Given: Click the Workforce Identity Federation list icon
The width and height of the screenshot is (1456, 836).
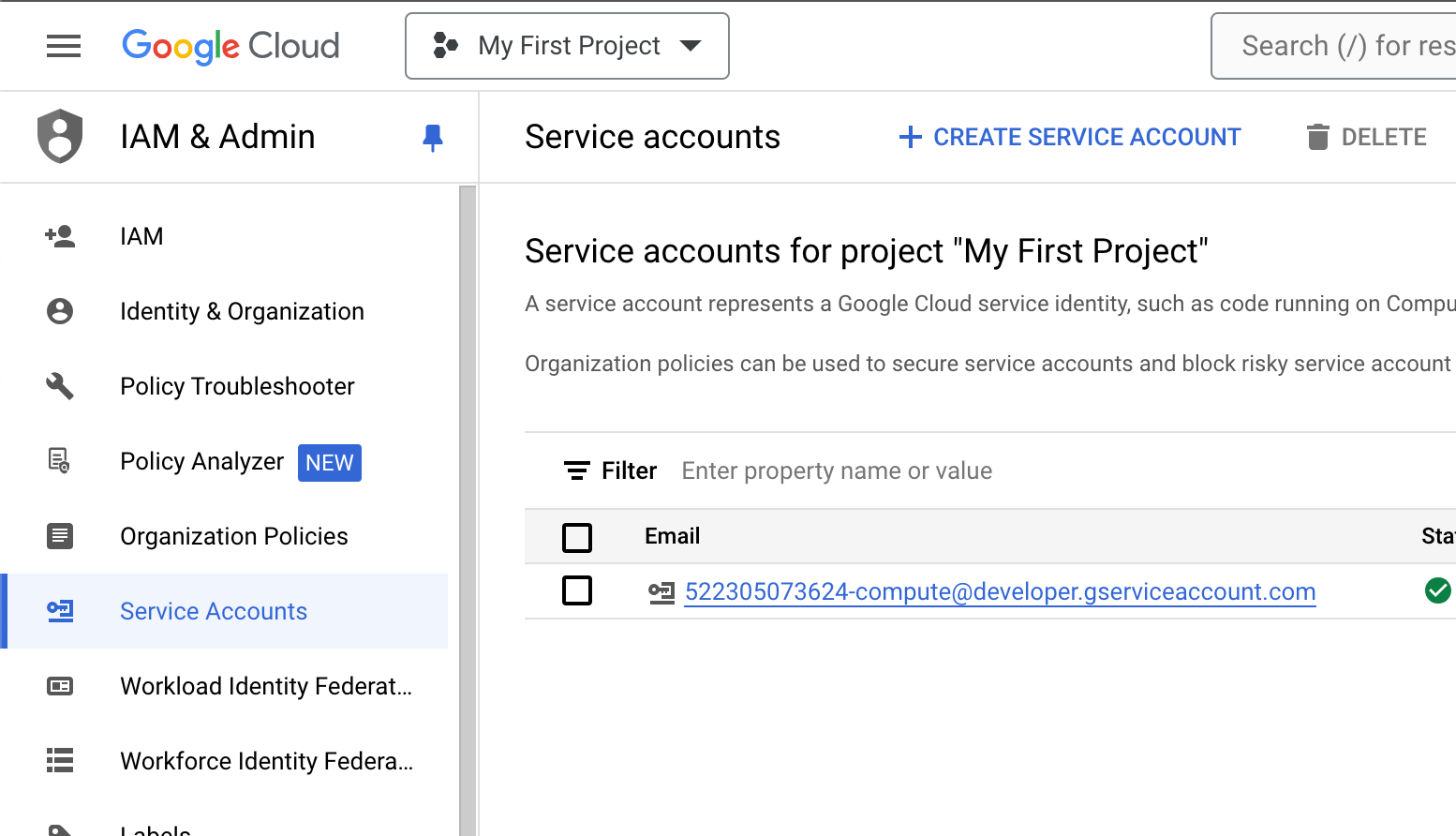Looking at the screenshot, I should pyautogui.click(x=60, y=760).
